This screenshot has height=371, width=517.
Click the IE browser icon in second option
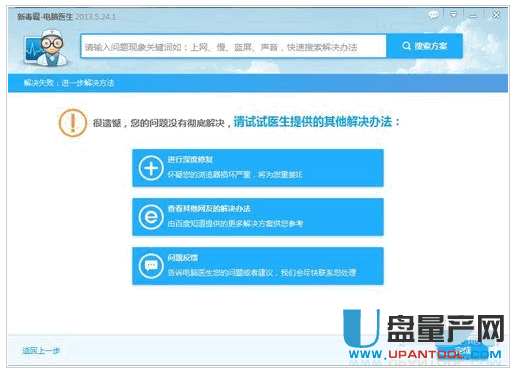[x=151, y=217]
